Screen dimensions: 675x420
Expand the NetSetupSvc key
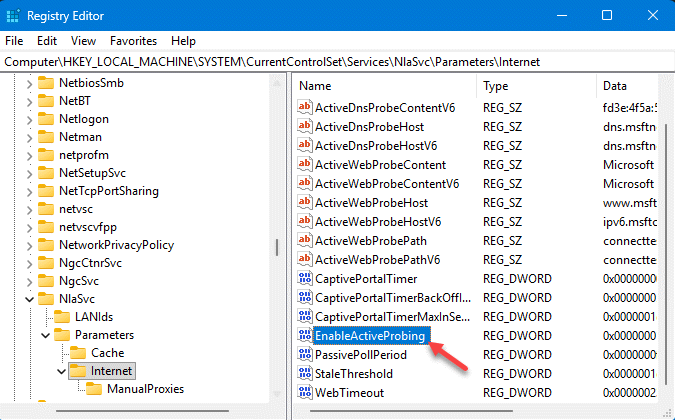29,174
